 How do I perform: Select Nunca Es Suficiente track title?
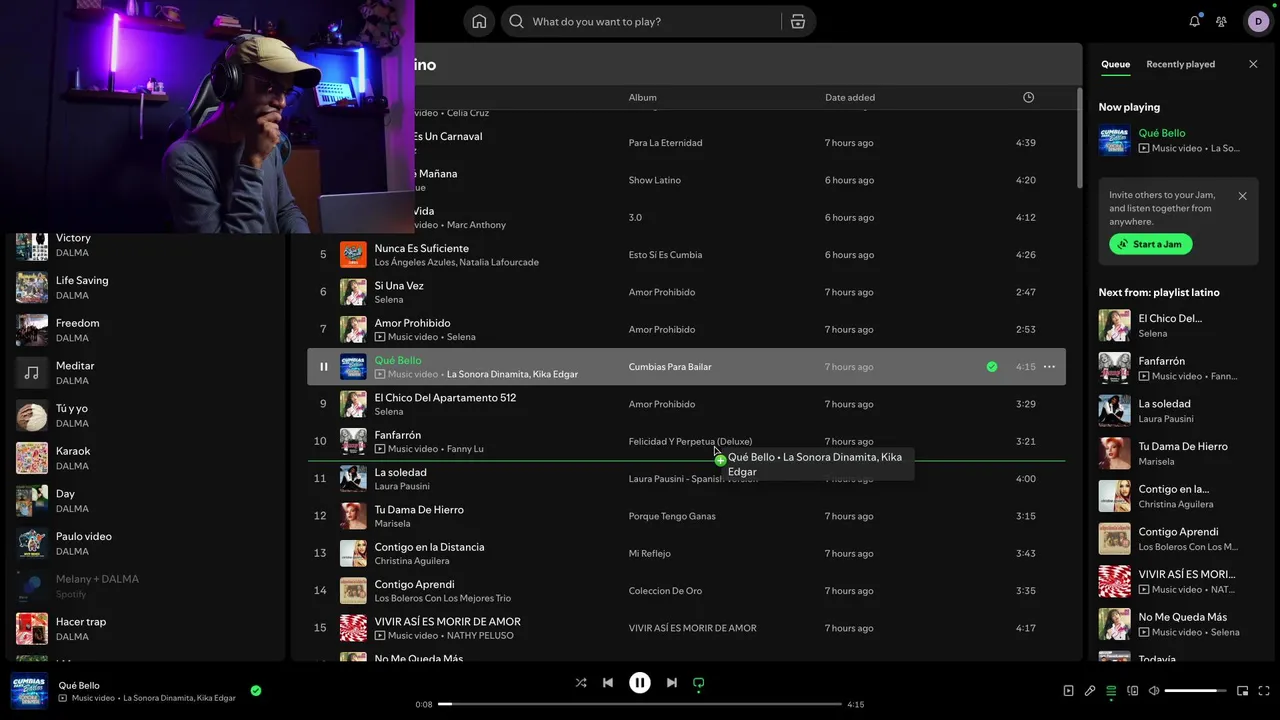coord(421,248)
